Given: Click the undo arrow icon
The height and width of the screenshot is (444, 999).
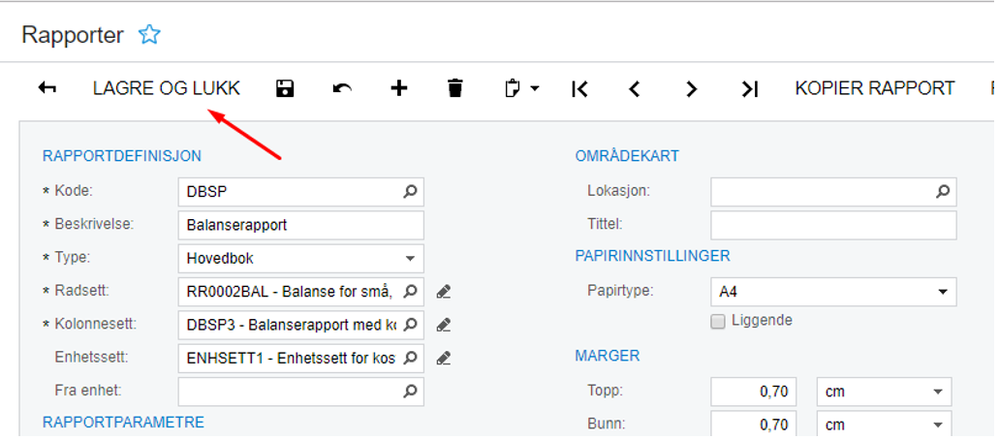Looking at the screenshot, I should click(342, 88).
